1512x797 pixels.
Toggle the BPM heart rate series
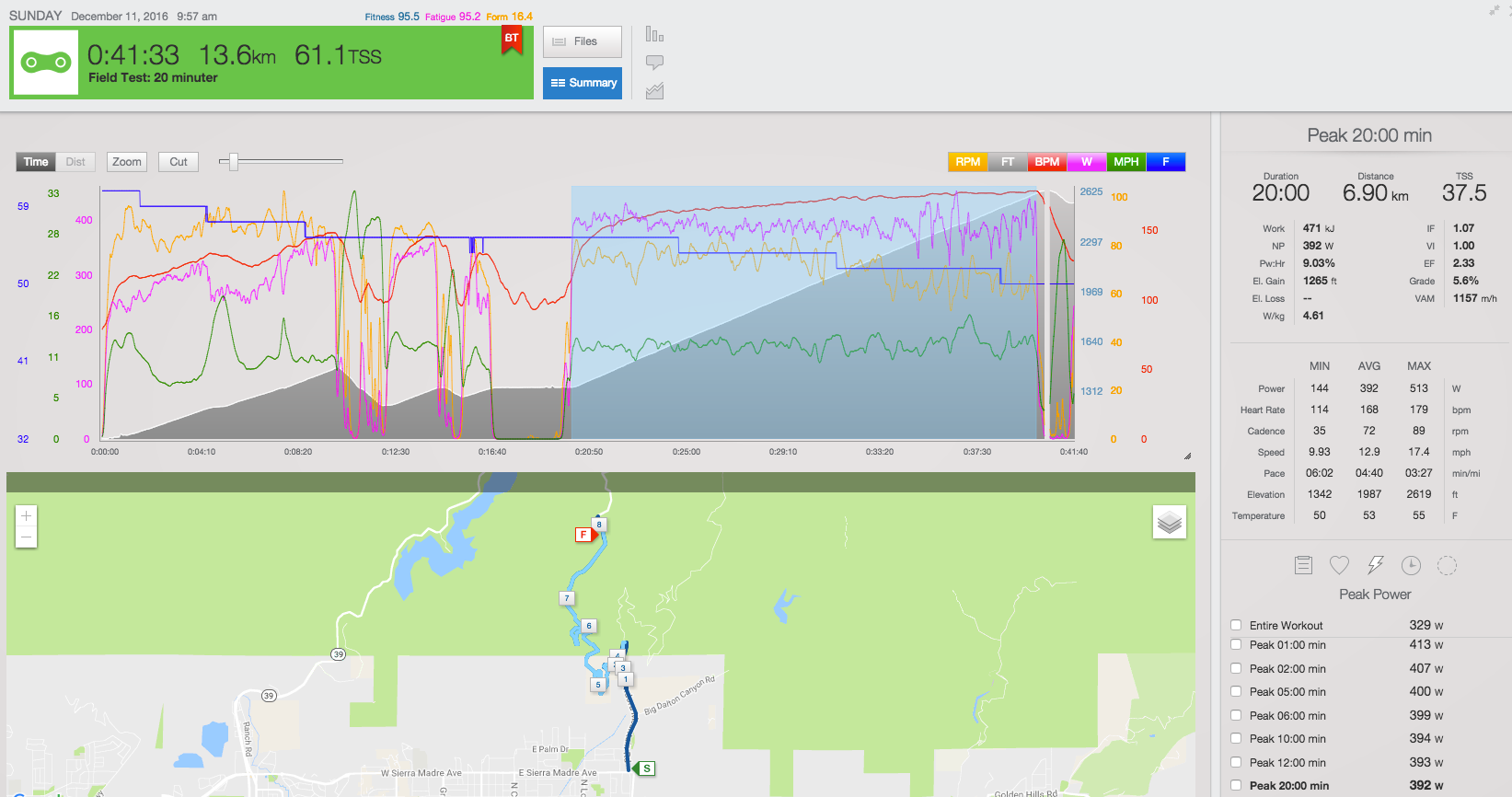coord(1046,162)
